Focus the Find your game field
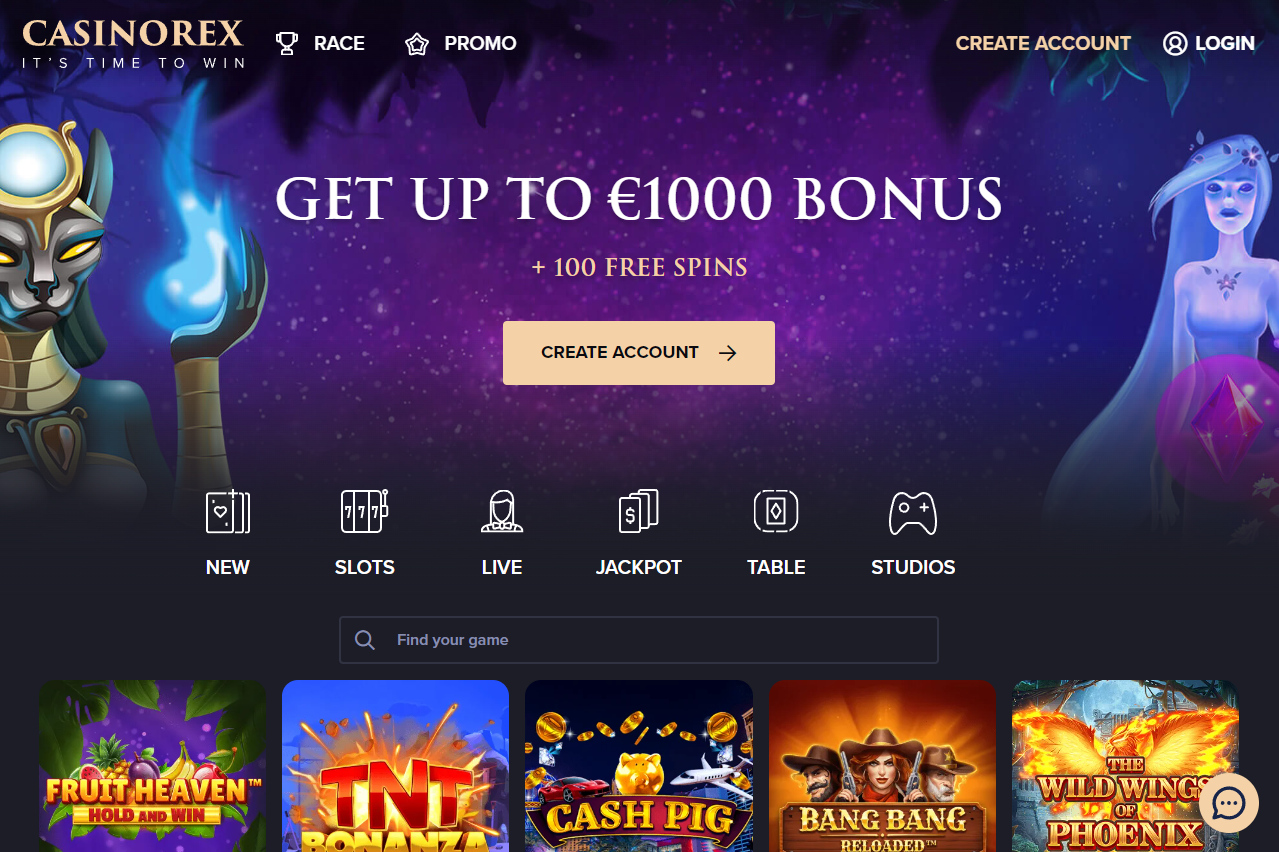This screenshot has height=852, width=1279. tap(639, 640)
